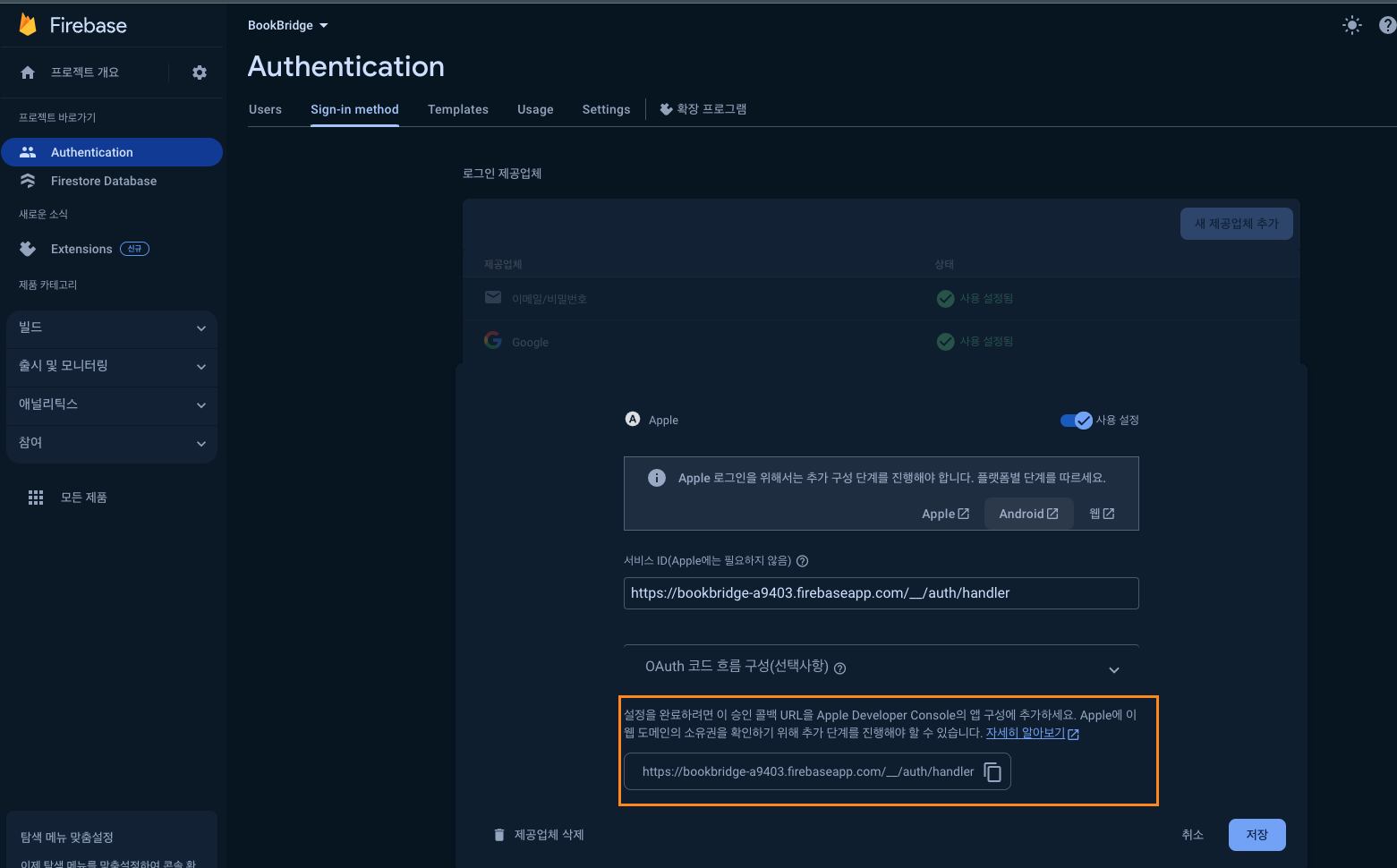This screenshot has width=1397, height=868.
Task: Expand OAuth 코드 흐름 구성 section
Action: point(882,668)
